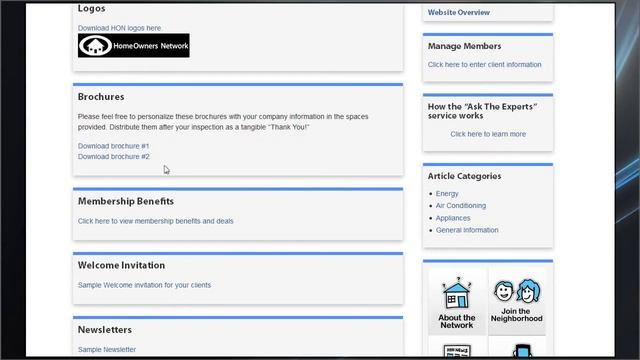Click the Article Categories heading
640x360 pixels.
pyautogui.click(x=464, y=176)
